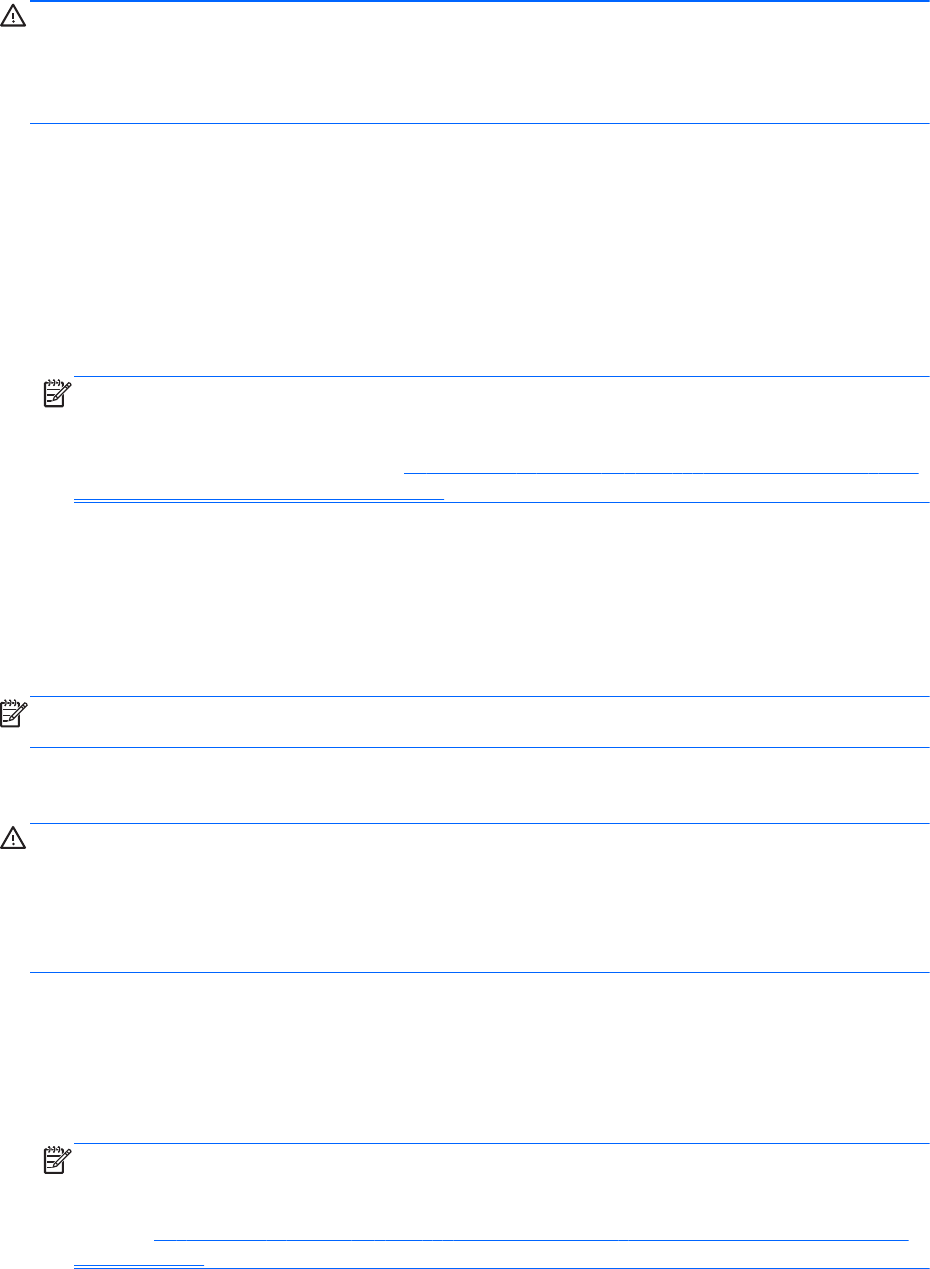Click the rule closing the second caution block

(480, 972)
